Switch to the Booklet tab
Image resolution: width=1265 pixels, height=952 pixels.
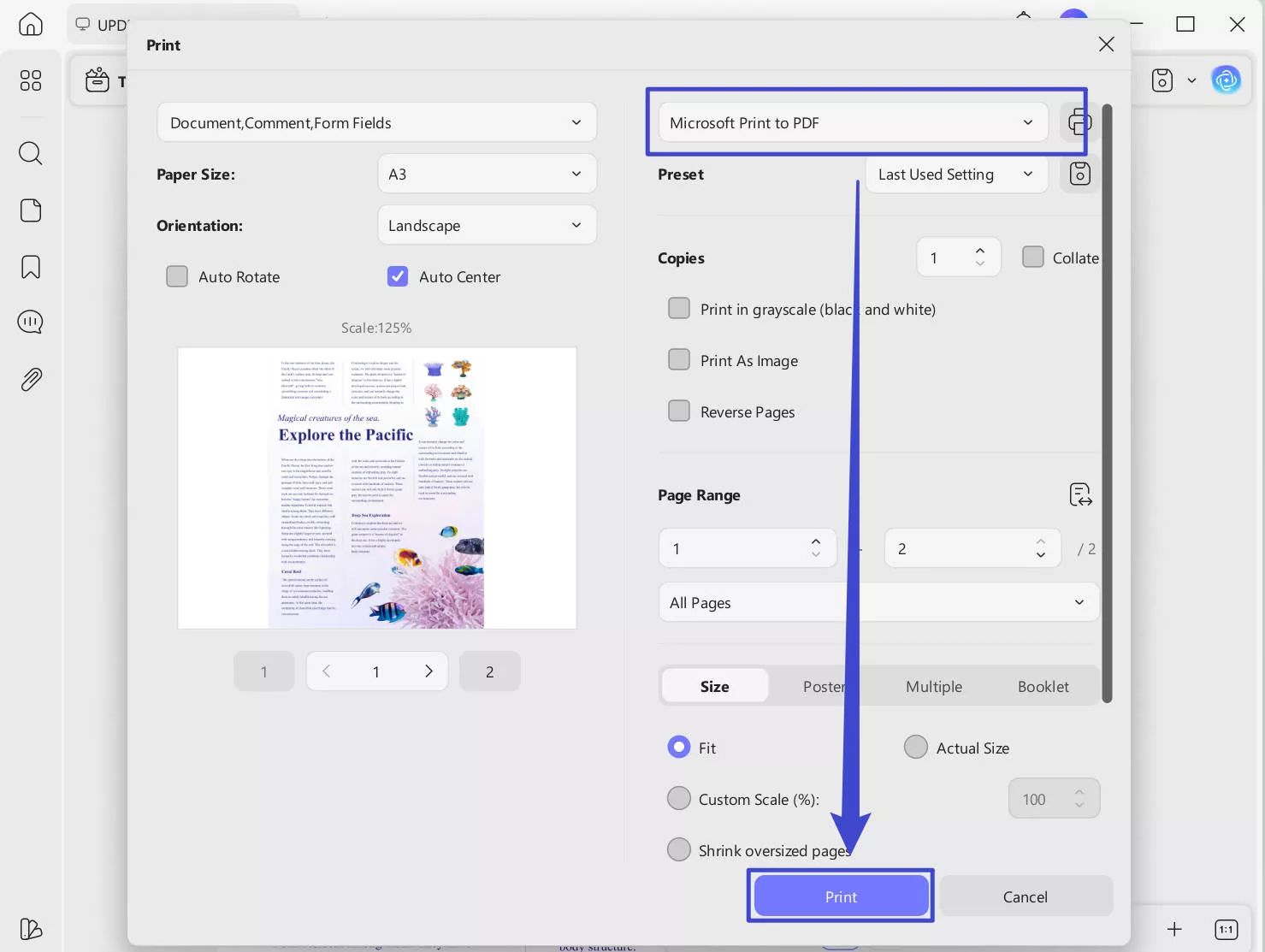[1043, 685]
